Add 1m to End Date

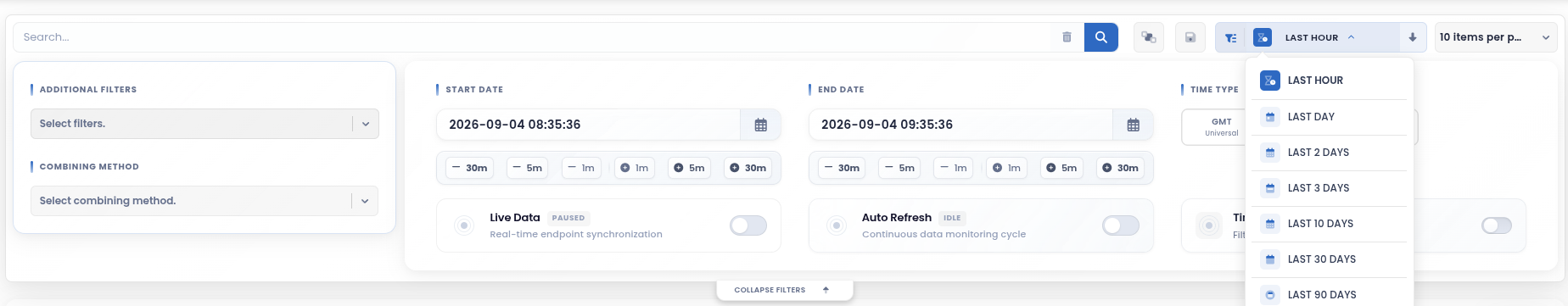pyautogui.click(x=1006, y=168)
